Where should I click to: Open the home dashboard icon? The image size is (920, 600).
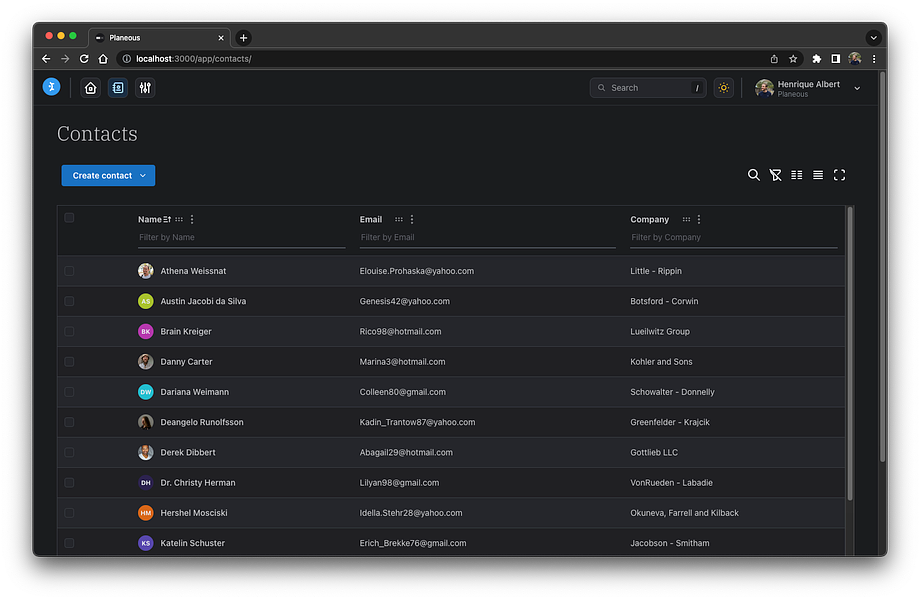90,88
